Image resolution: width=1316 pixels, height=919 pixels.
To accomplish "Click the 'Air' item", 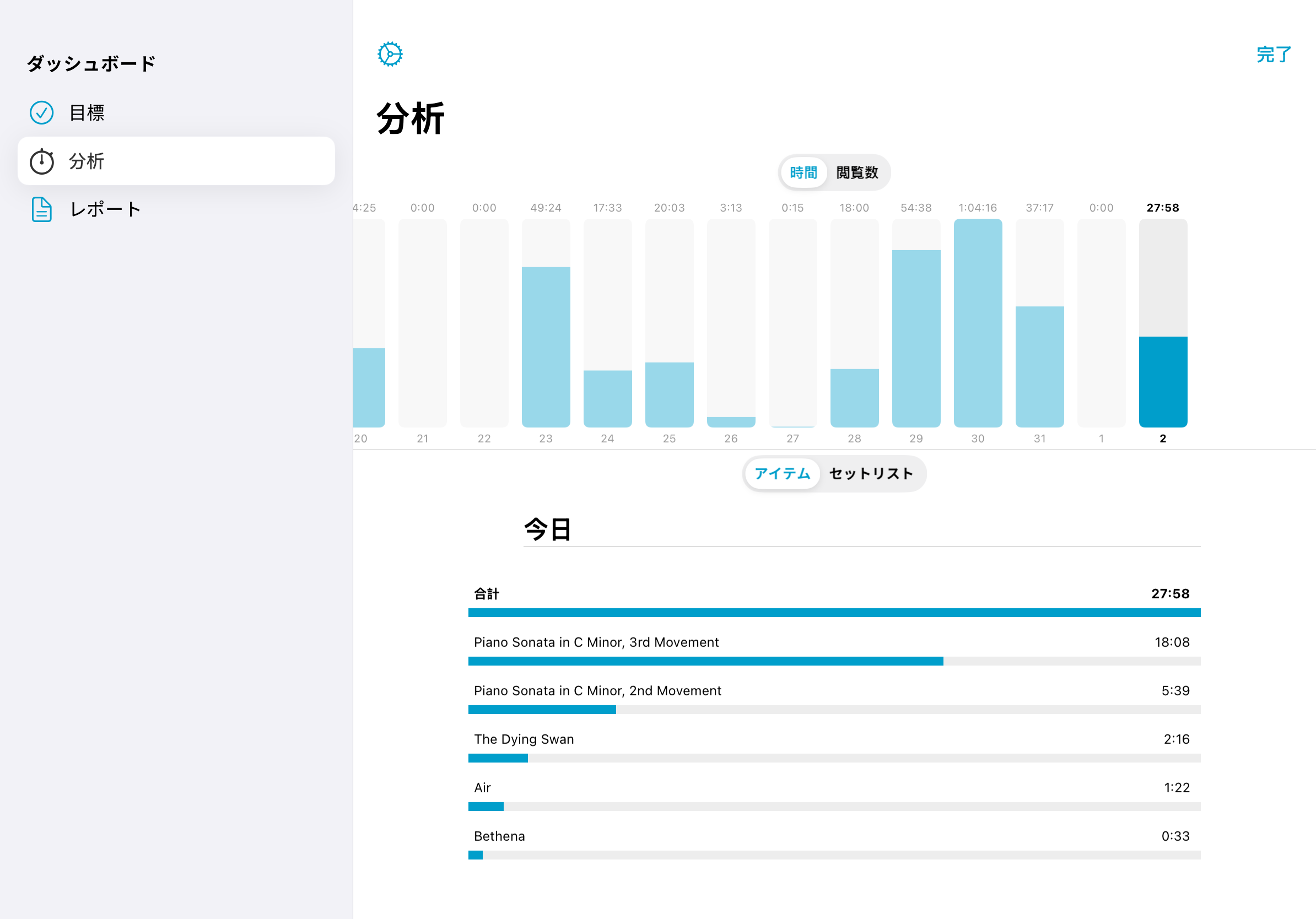I will coord(483,788).
